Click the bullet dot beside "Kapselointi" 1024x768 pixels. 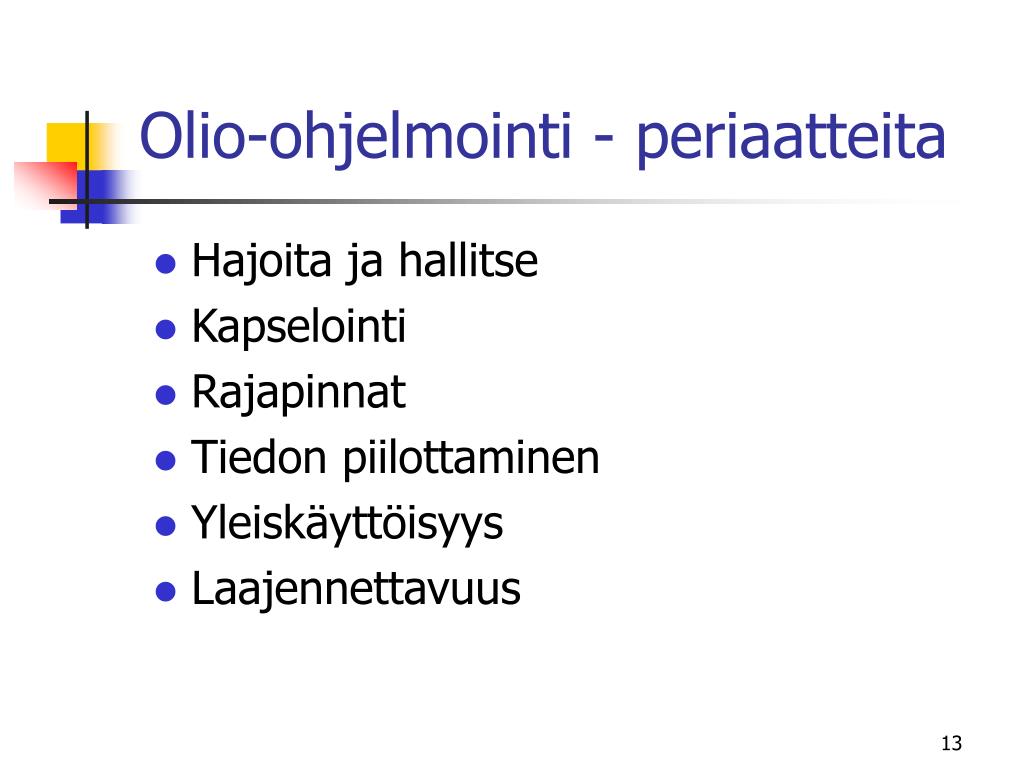(x=166, y=330)
